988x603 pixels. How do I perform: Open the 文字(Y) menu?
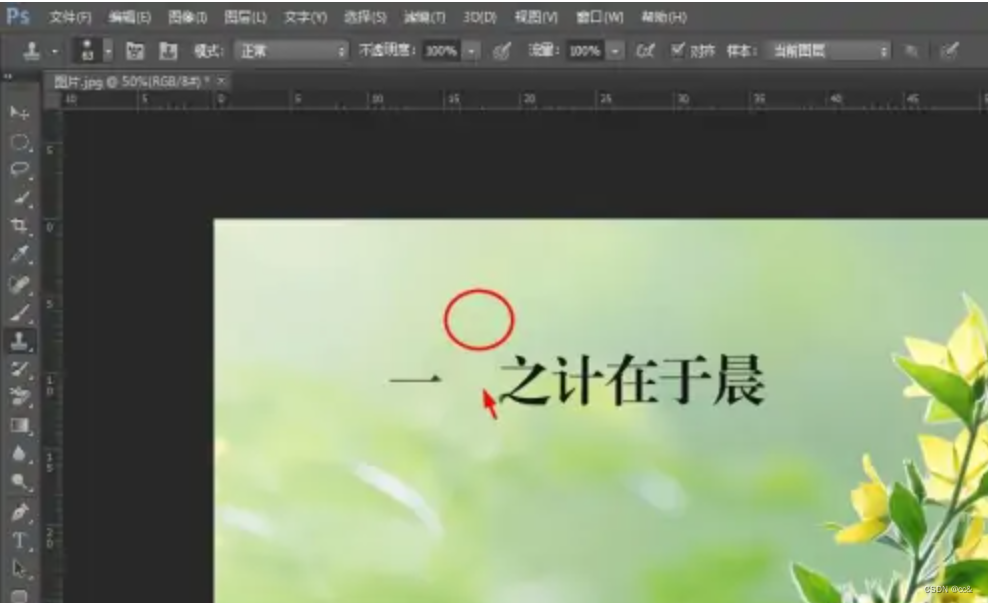(x=305, y=17)
